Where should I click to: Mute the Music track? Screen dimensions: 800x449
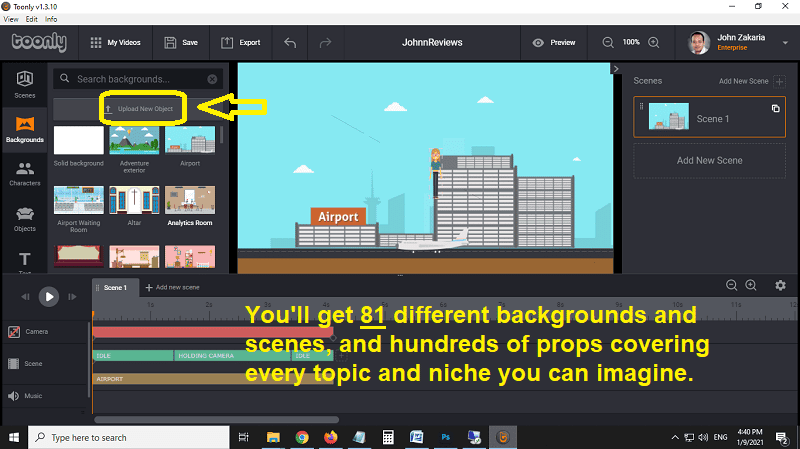(x=14, y=396)
